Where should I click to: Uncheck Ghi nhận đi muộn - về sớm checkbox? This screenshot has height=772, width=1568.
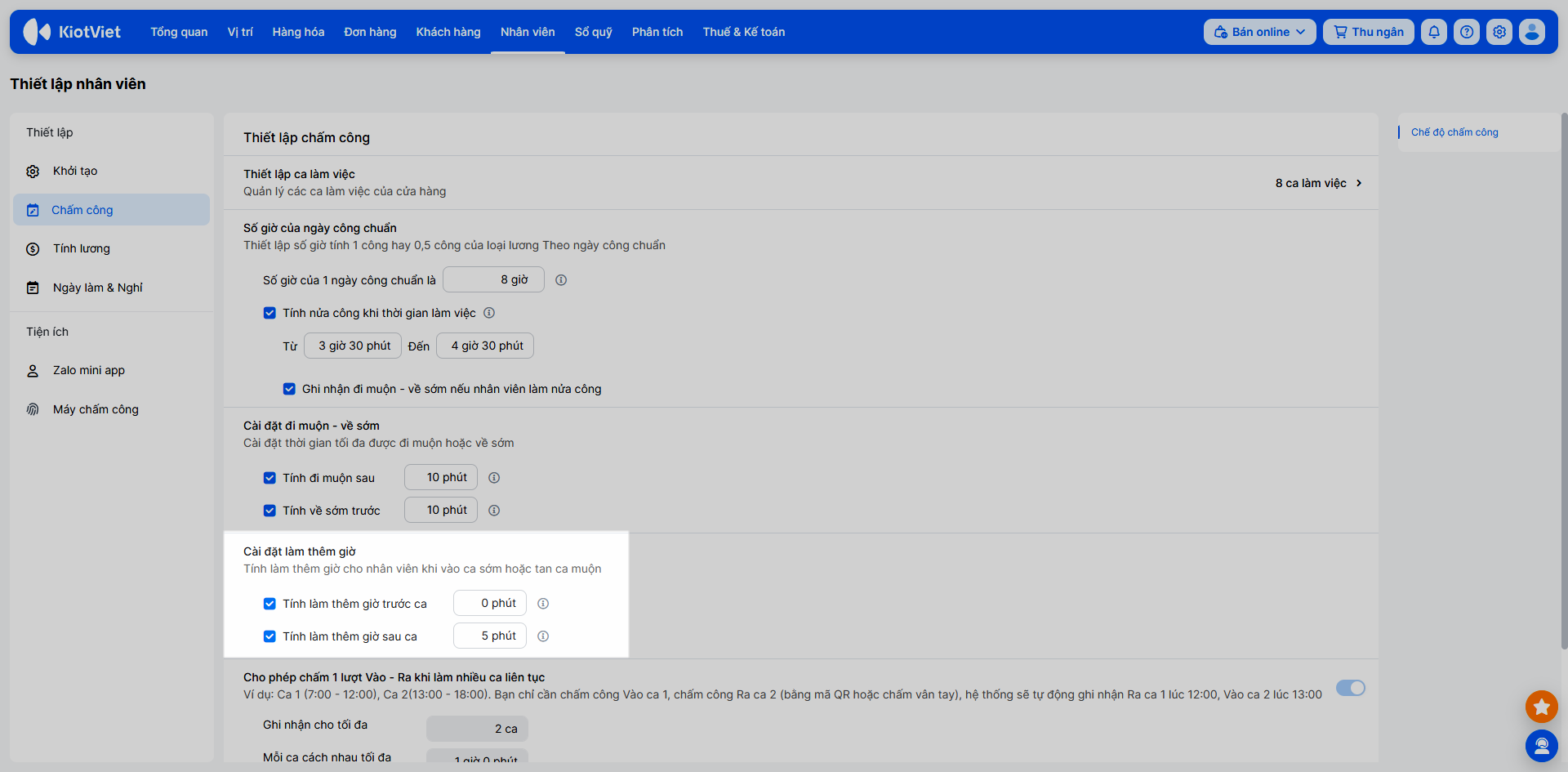289,389
